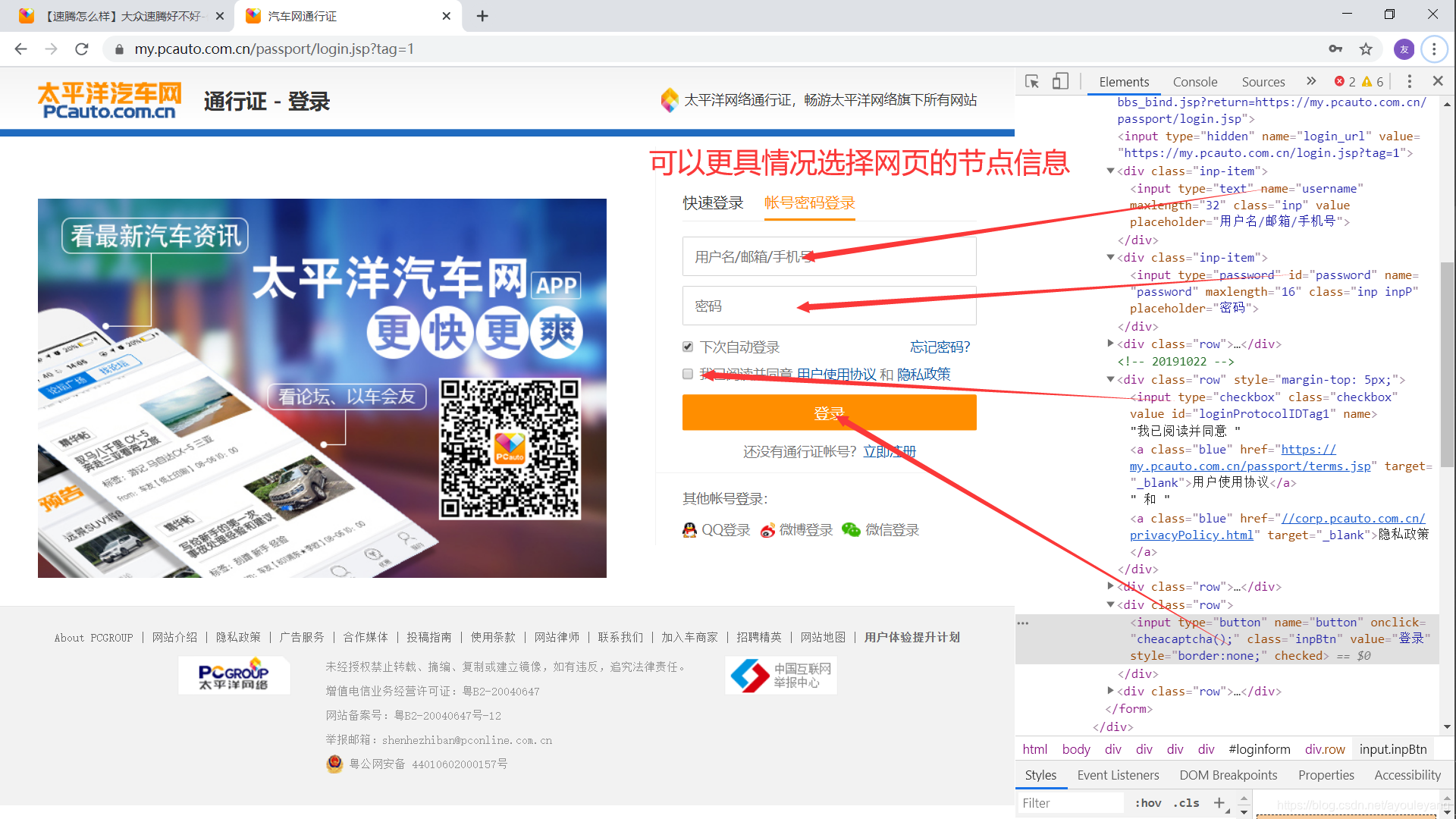The width and height of the screenshot is (1456, 819).
Task: Click the 忘记密码? link
Action: [x=940, y=347]
